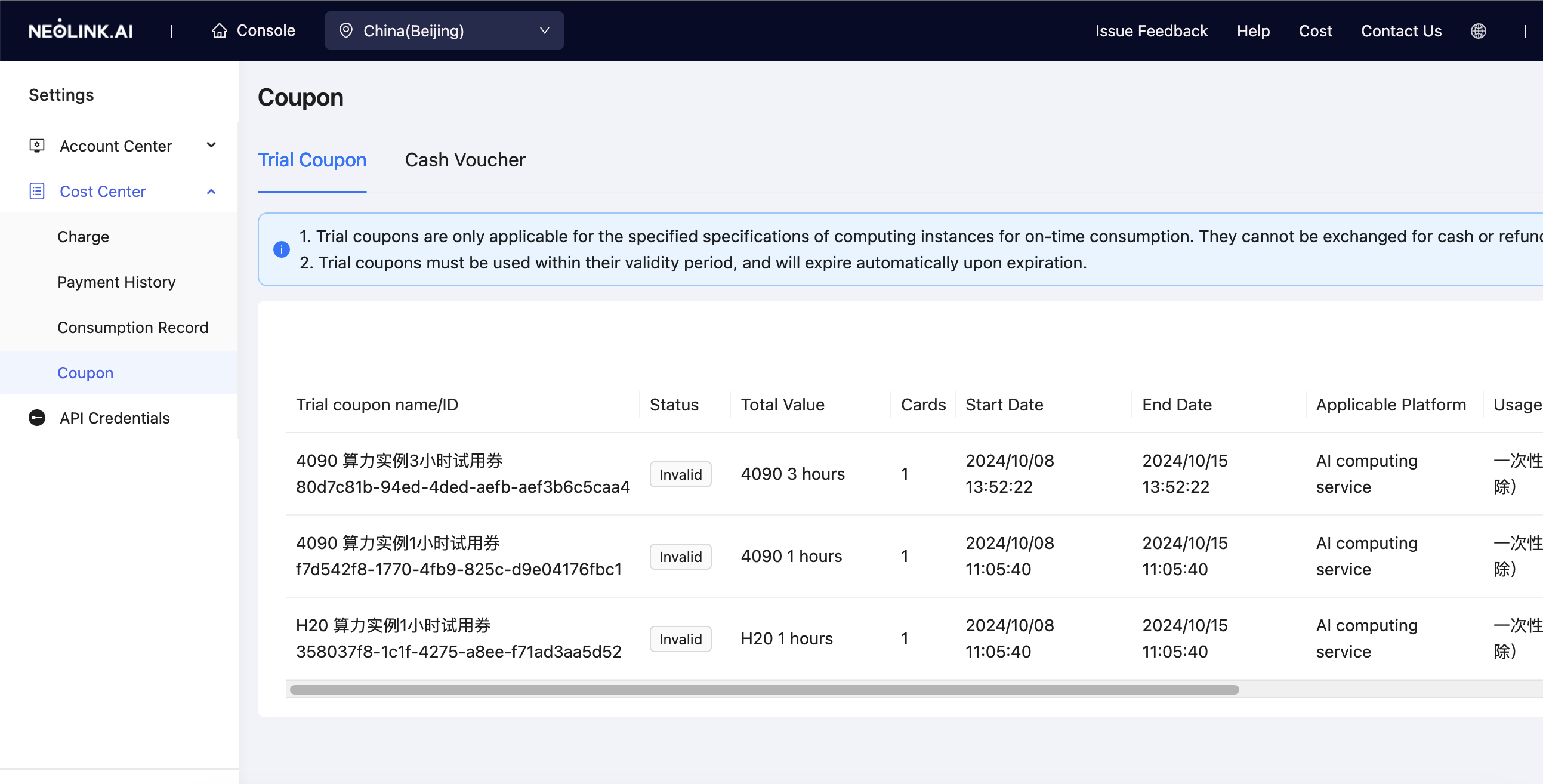Click the Cost Center list icon

coord(37,191)
